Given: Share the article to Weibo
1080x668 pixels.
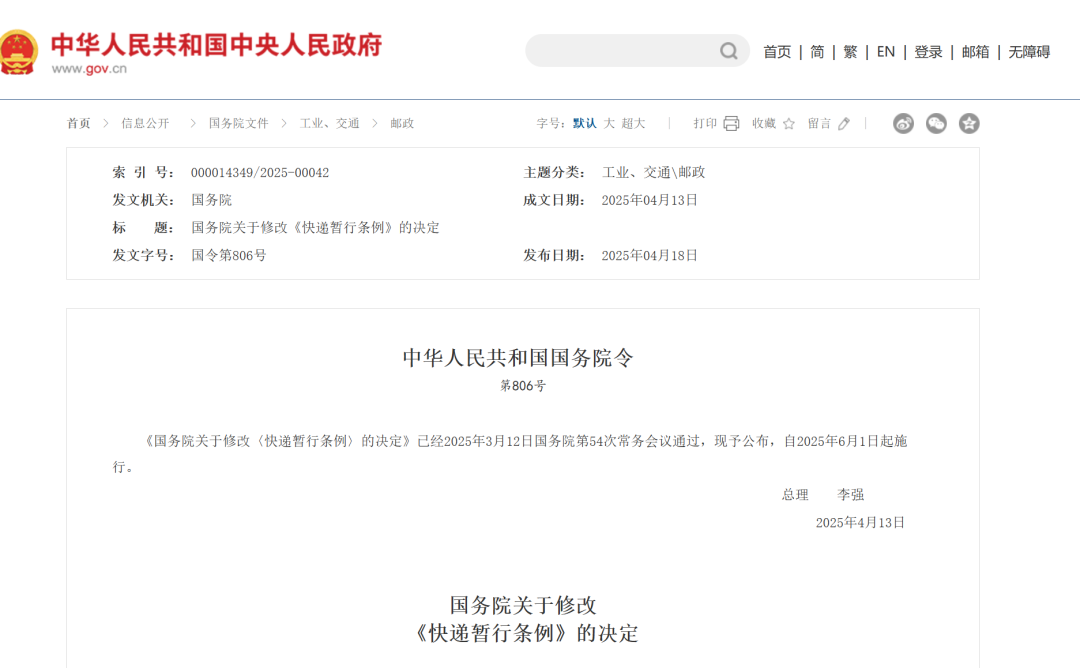Looking at the screenshot, I should point(903,123).
